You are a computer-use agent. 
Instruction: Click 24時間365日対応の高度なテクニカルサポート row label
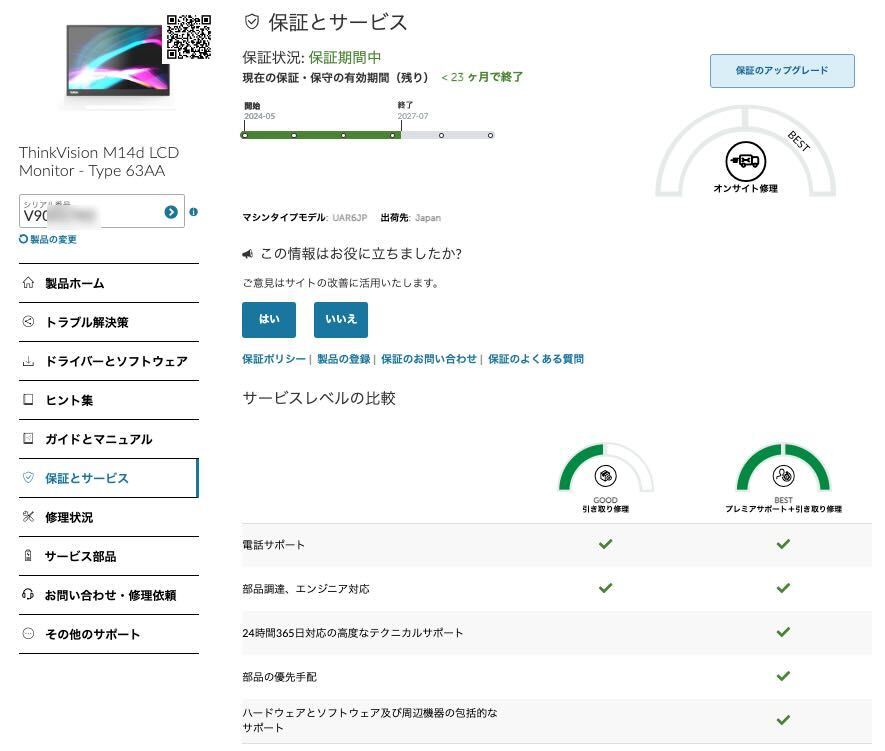point(353,633)
